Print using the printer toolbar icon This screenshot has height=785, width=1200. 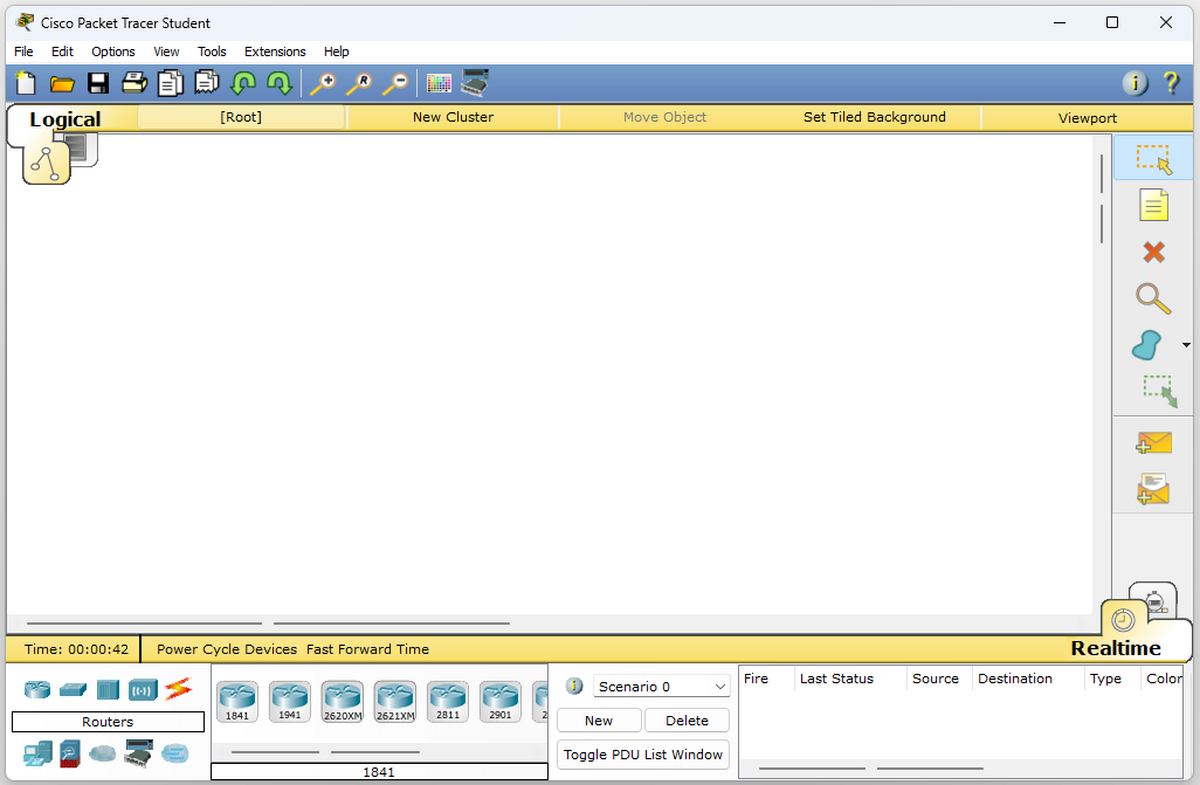[x=134, y=83]
